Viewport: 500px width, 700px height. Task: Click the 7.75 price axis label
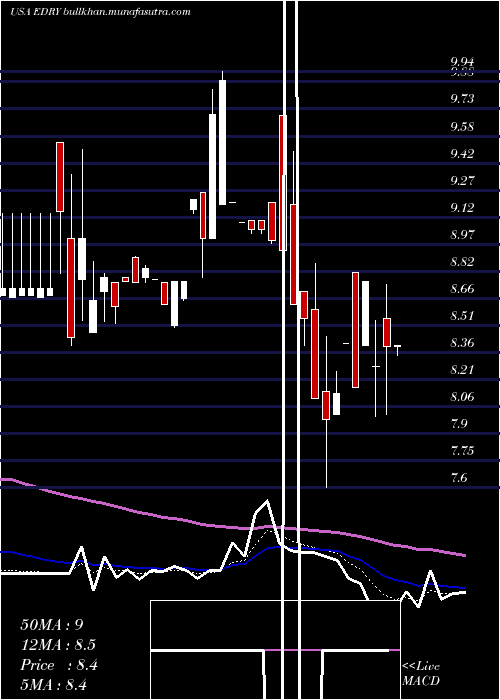pos(462,450)
